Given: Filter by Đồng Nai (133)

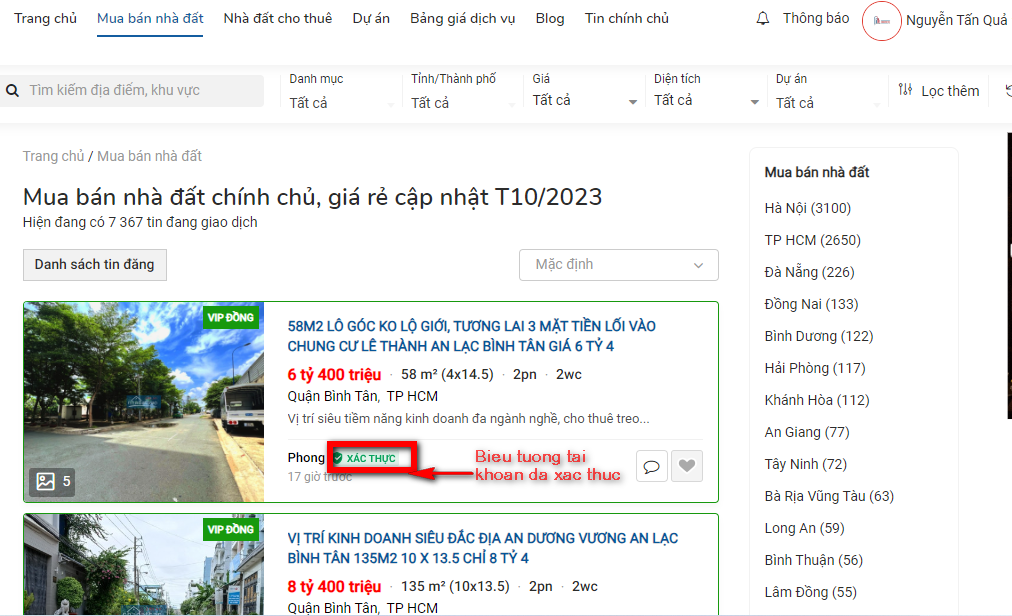Looking at the screenshot, I should (811, 304).
